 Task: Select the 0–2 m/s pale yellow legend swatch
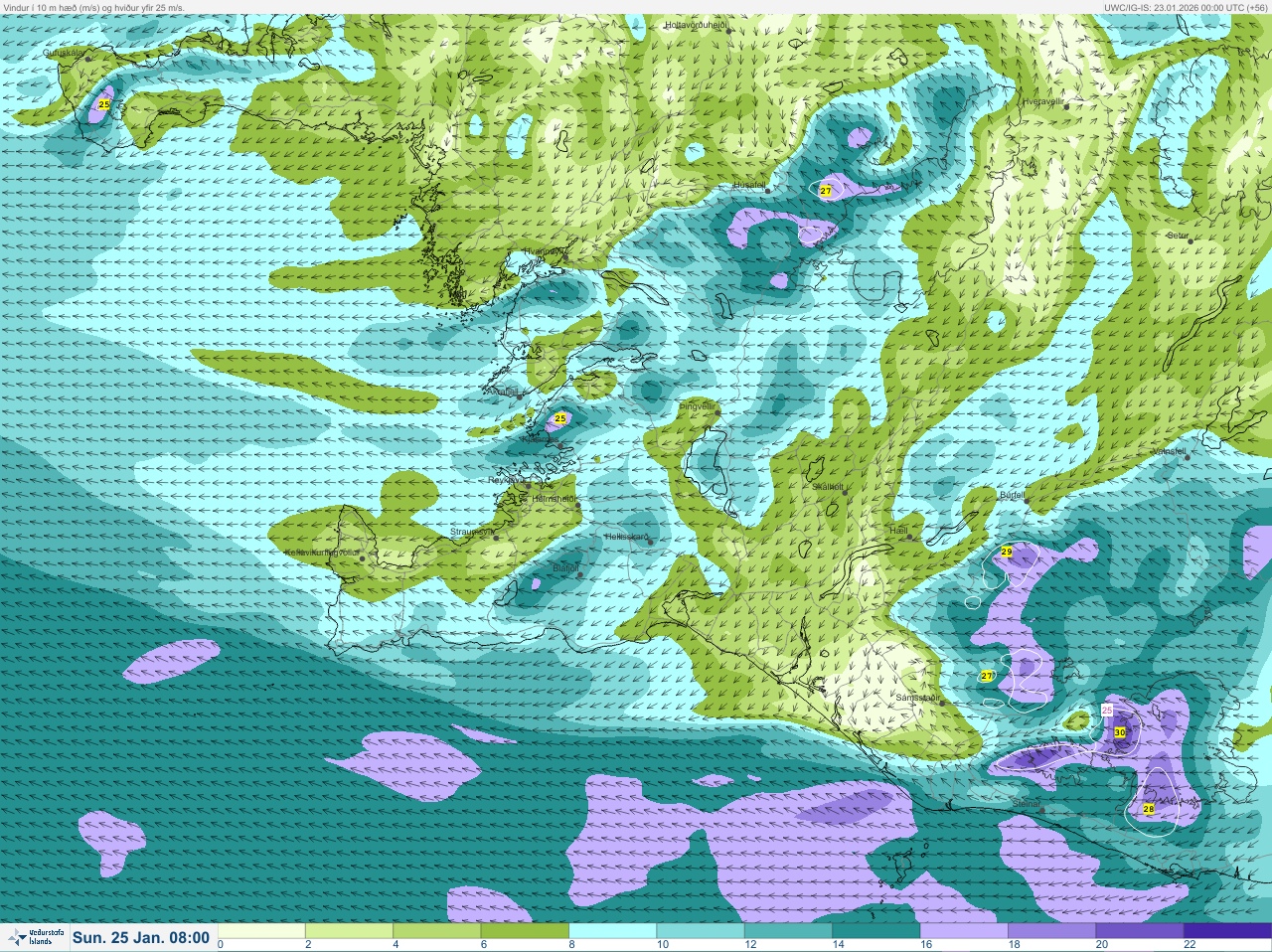[262, 931]
